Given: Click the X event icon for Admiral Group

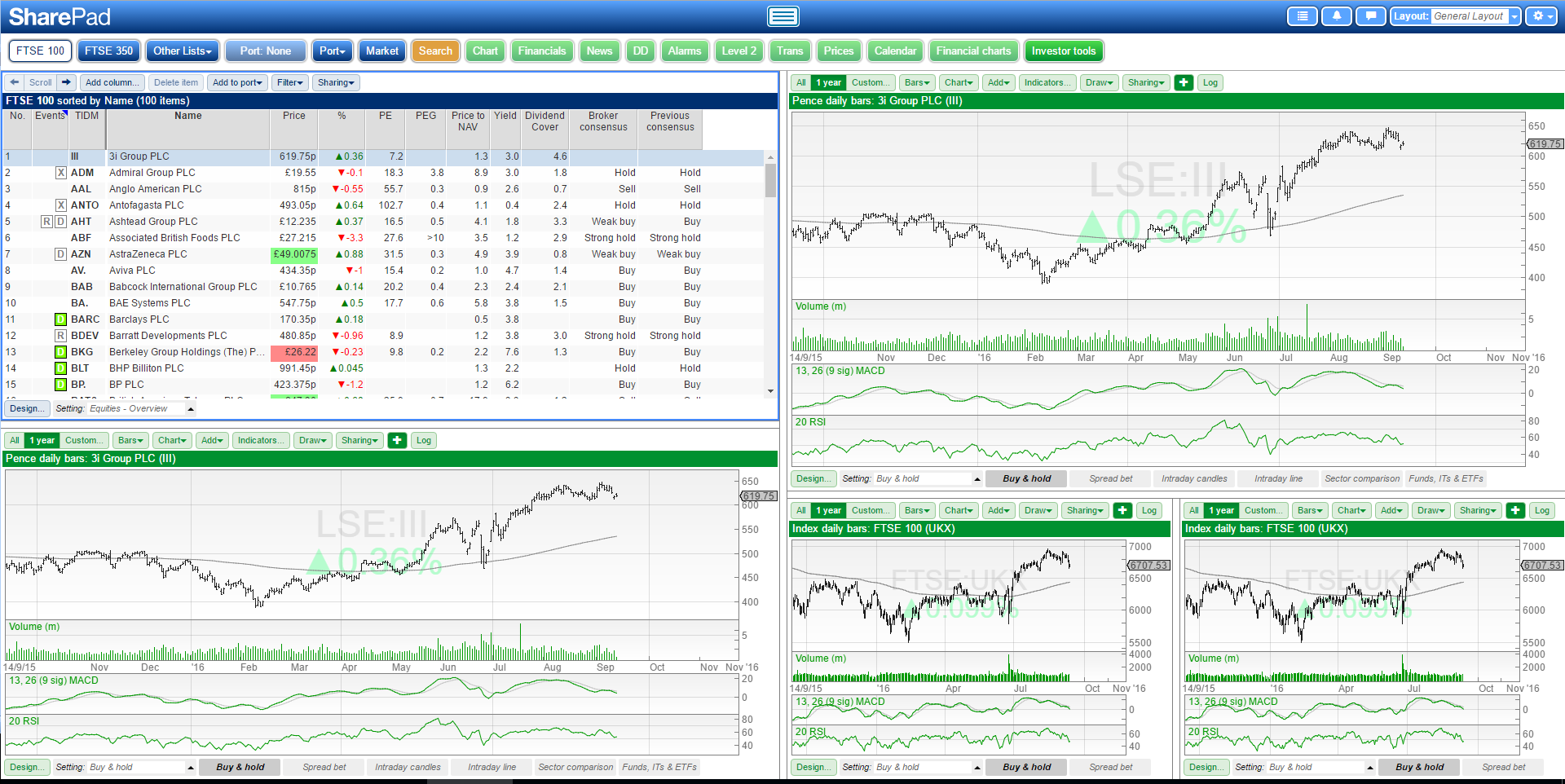Looking at the screenshot, I should [x=60, y=173].
